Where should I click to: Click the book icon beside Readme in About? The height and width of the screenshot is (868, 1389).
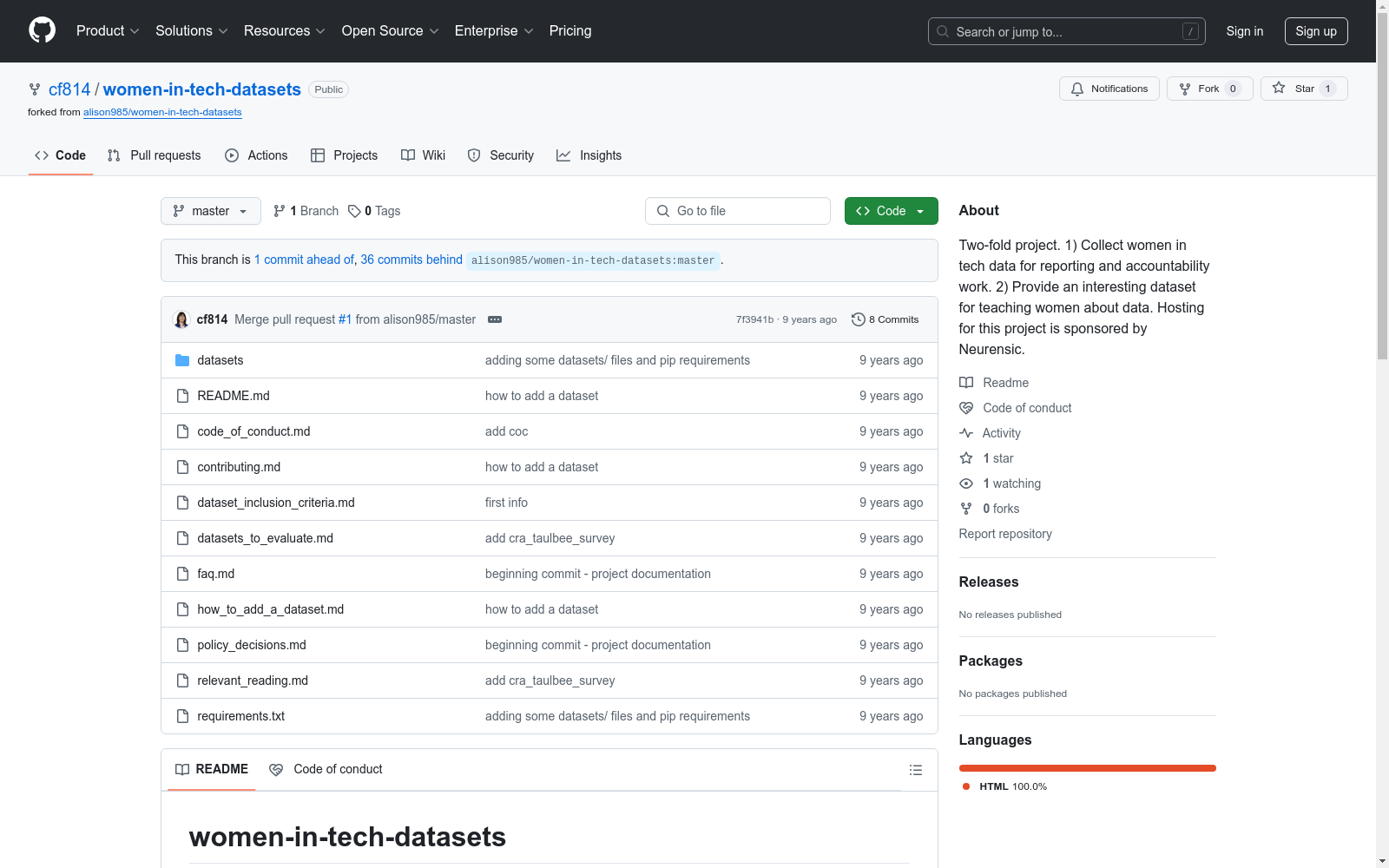pyautogui.click(x=966, y=383)
